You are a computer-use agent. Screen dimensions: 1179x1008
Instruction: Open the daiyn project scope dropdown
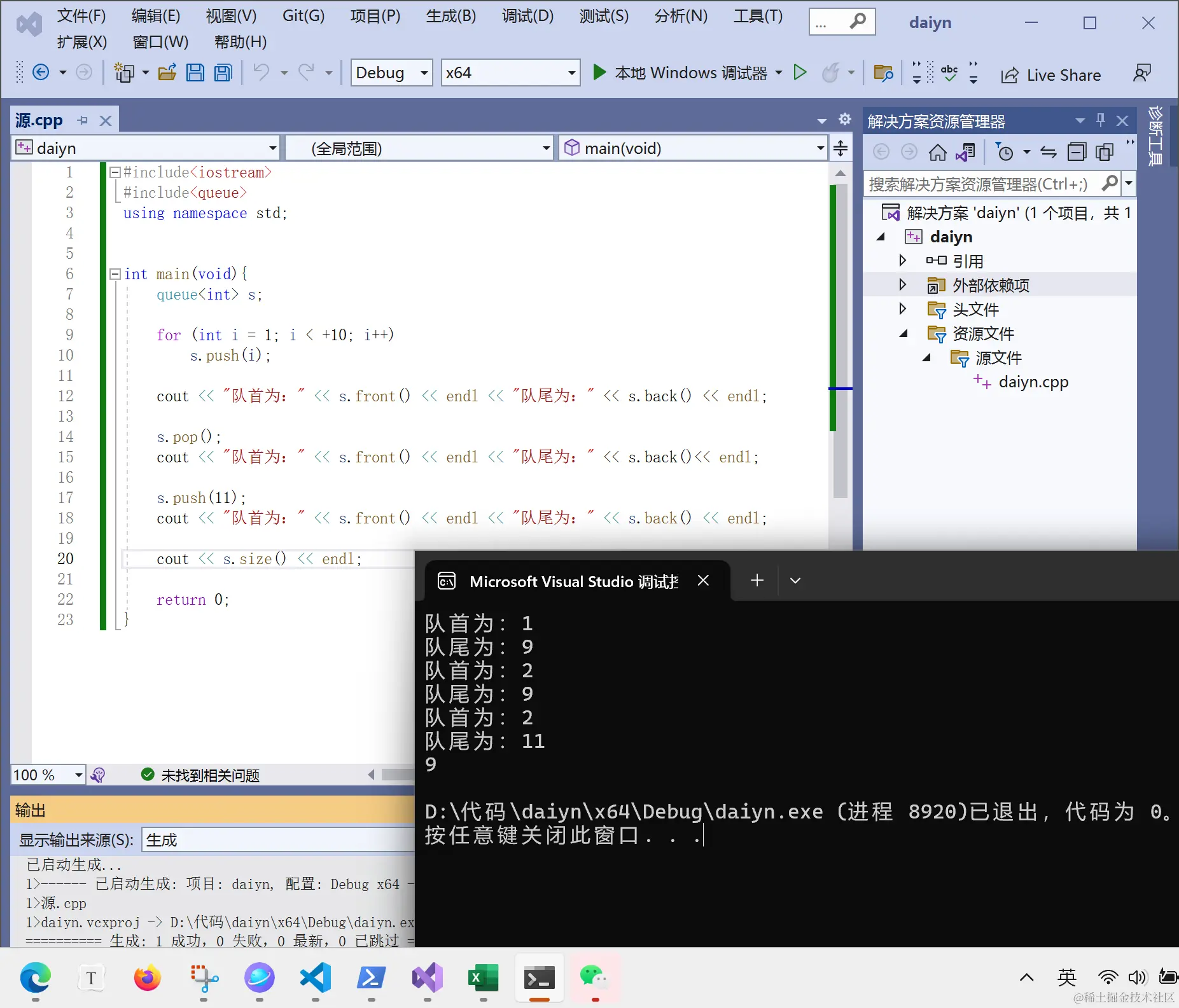[x=146, y=148]
